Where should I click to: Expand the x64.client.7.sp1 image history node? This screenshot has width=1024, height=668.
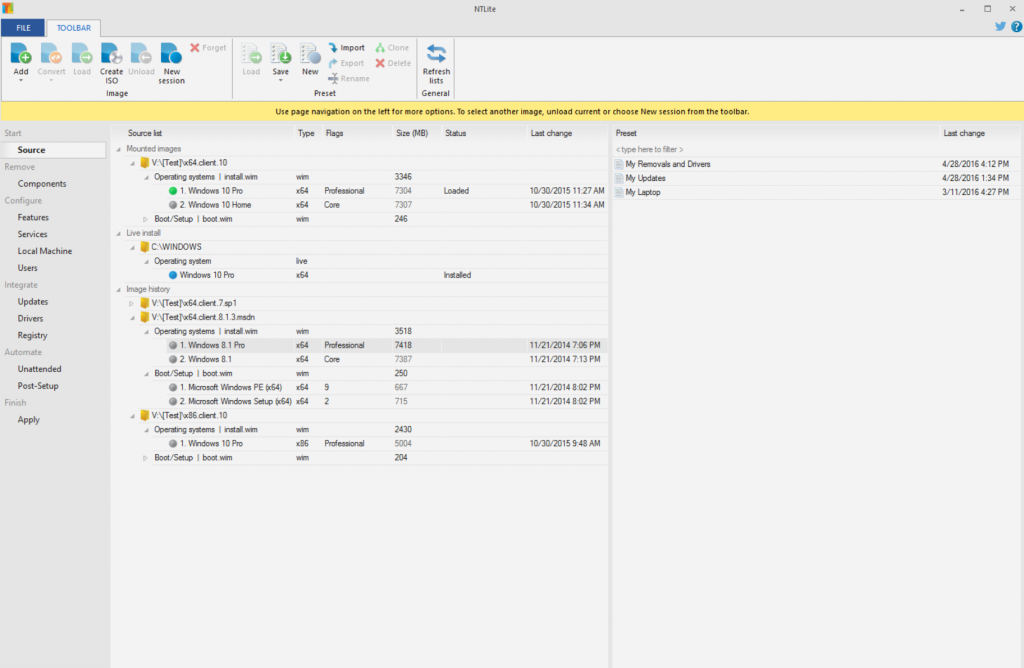coord(132,303)
